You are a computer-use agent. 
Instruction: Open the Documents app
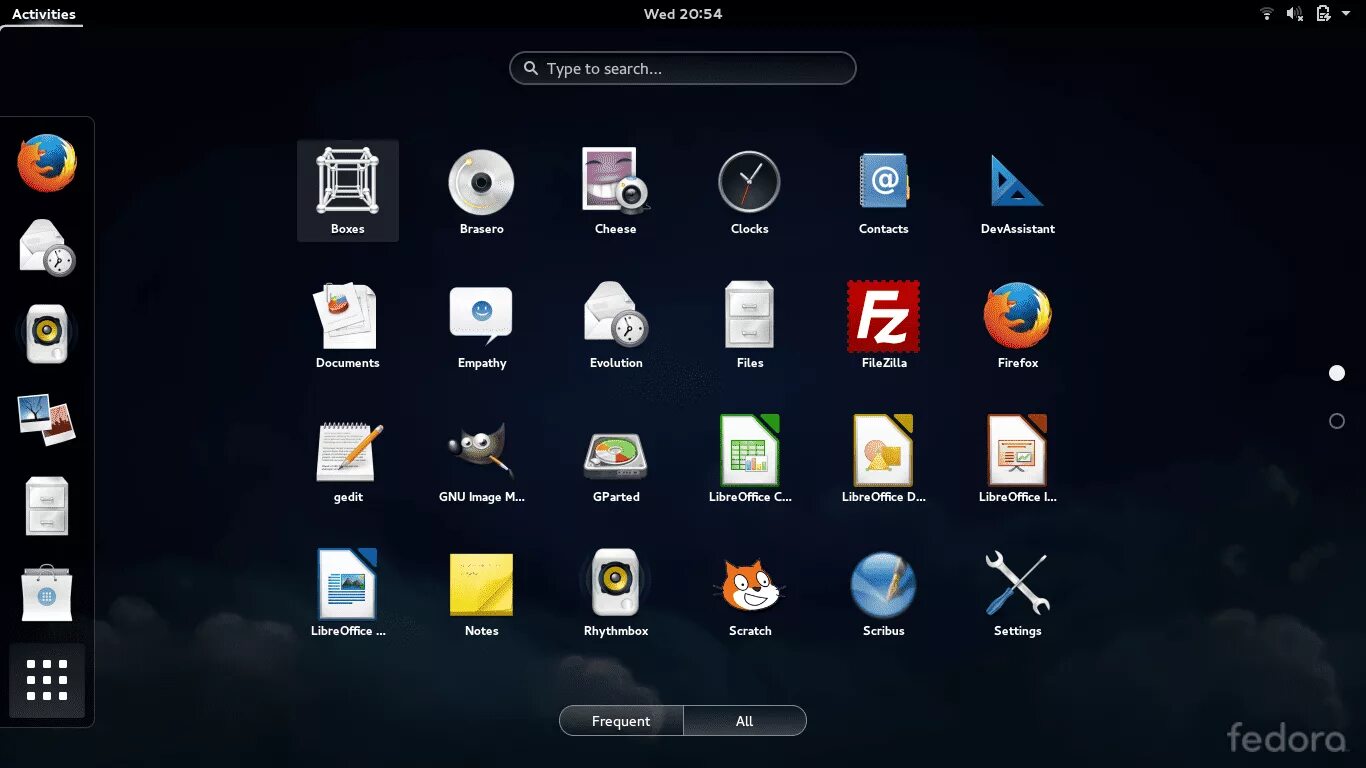pyautogui.click(x=347, y=324)
